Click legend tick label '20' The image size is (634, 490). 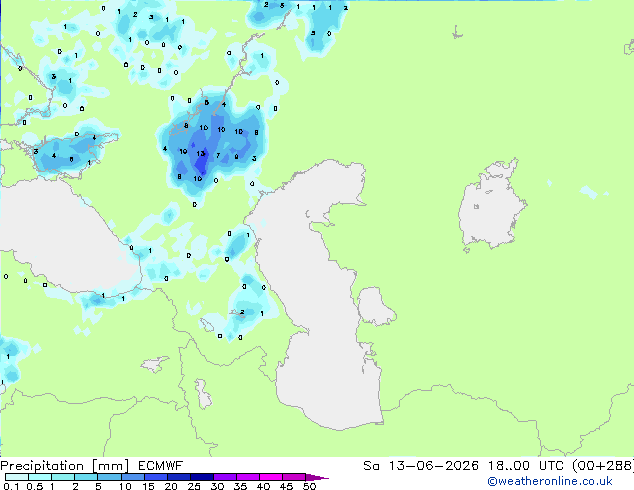click(171, 486)
